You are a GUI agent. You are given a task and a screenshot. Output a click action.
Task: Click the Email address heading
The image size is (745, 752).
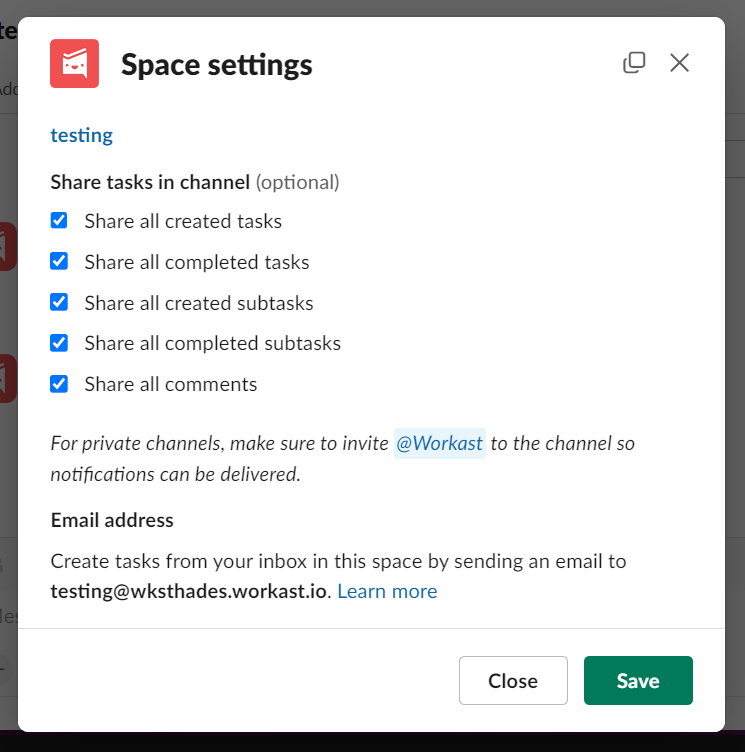[x=112, y=520]
